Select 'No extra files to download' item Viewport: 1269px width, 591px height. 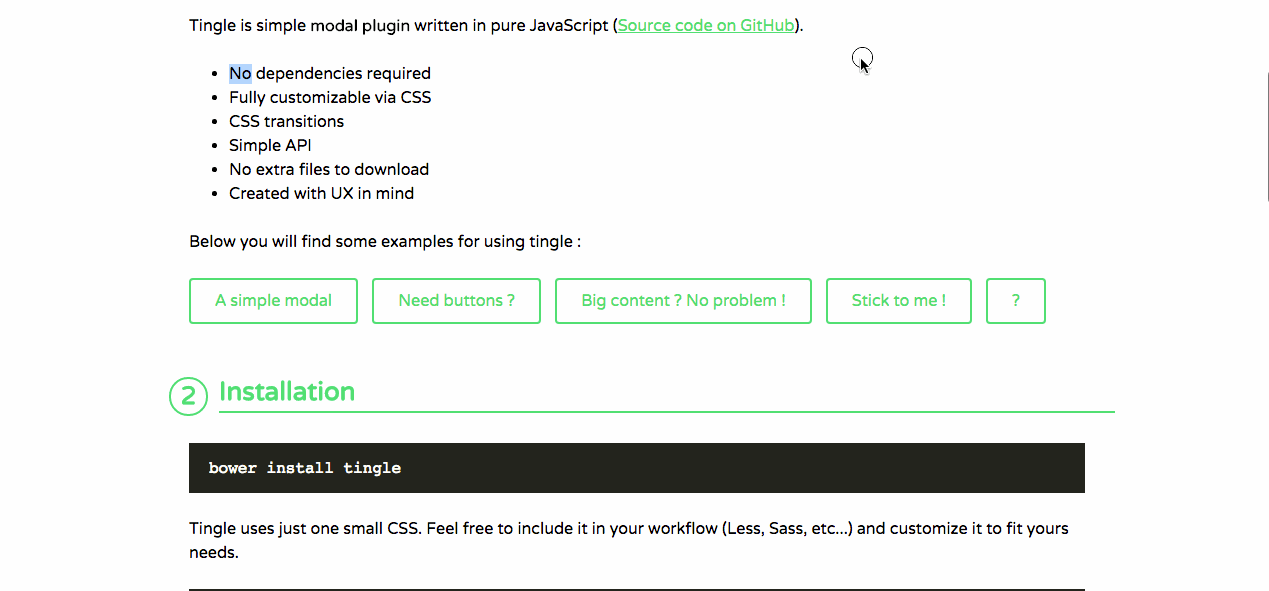329,168
